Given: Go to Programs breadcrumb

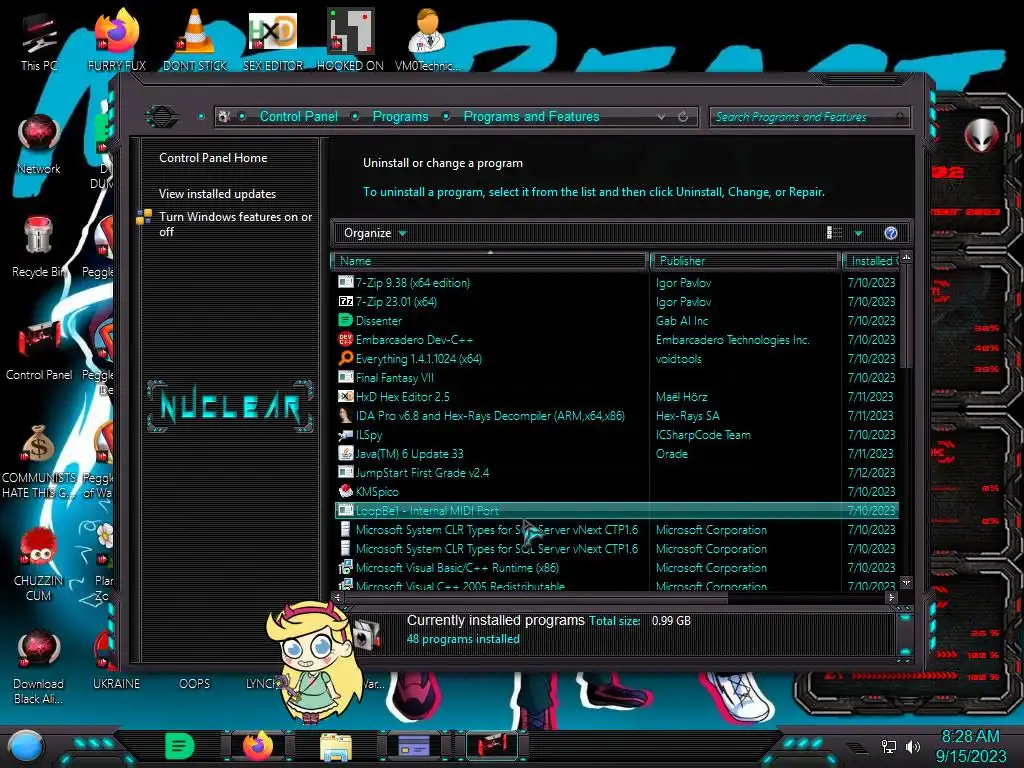Looking at the screenshot, I should (x=400, y=116).
